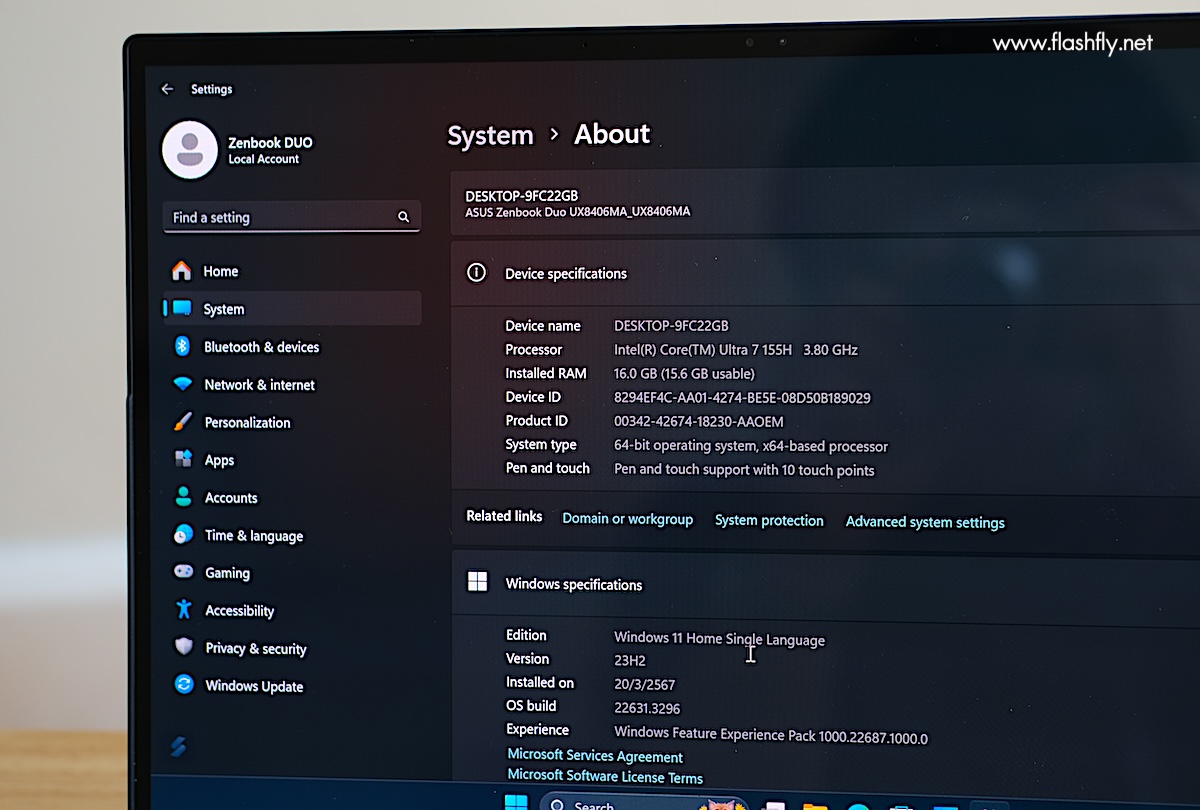Click the System breadcrumb in the title
1200x810 pixels.
(490, 136)
